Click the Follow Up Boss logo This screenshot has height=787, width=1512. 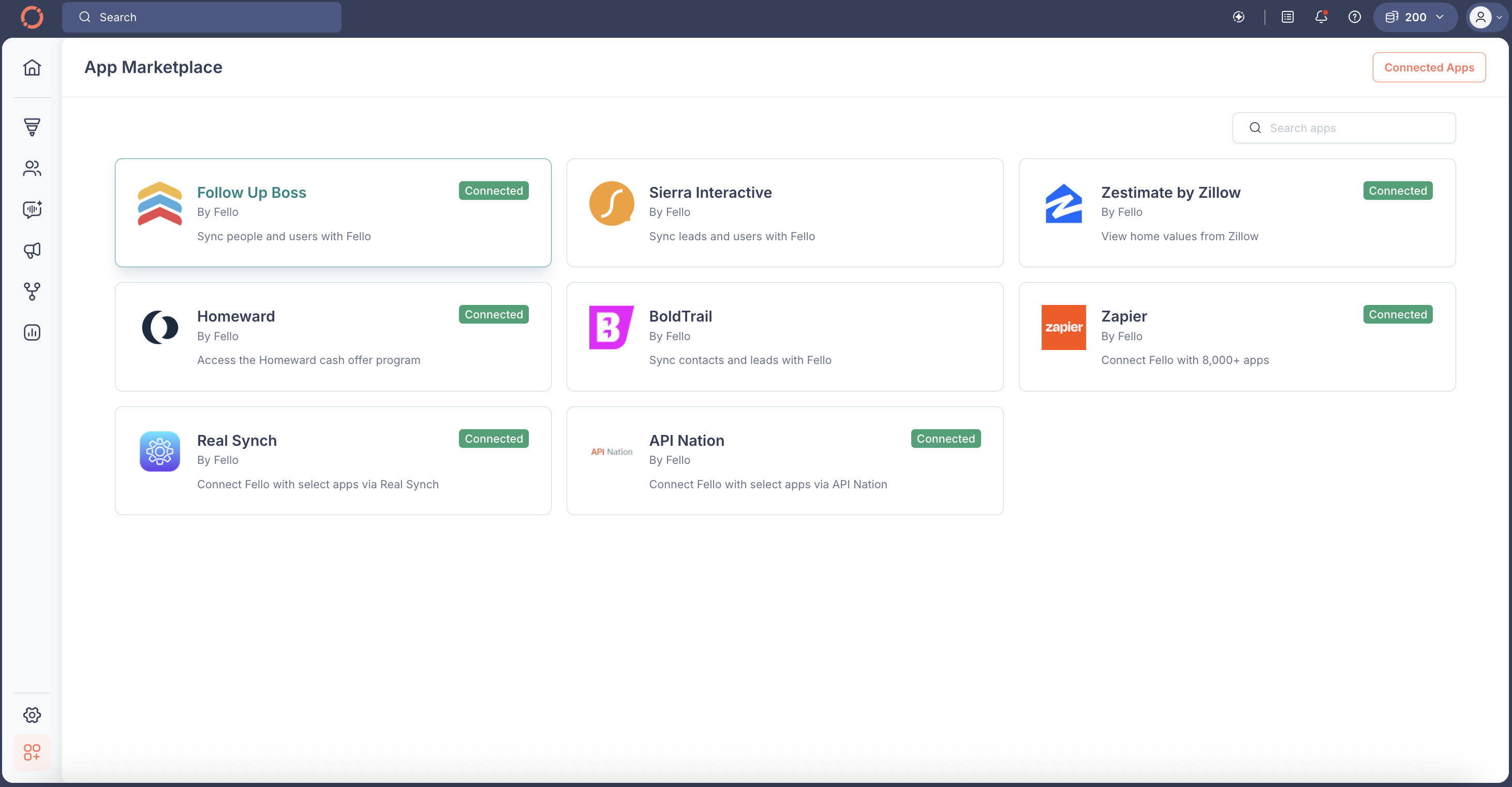point(160,203)
